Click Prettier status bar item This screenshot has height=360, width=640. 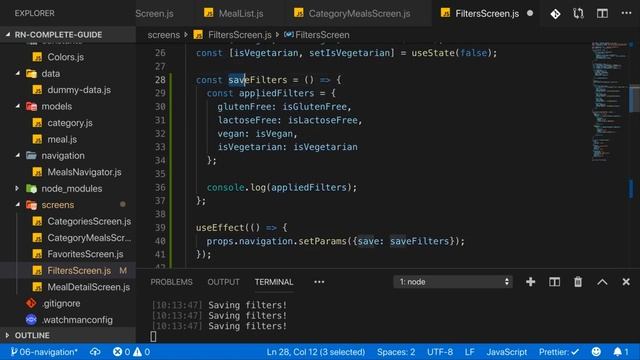coord(559,352)
